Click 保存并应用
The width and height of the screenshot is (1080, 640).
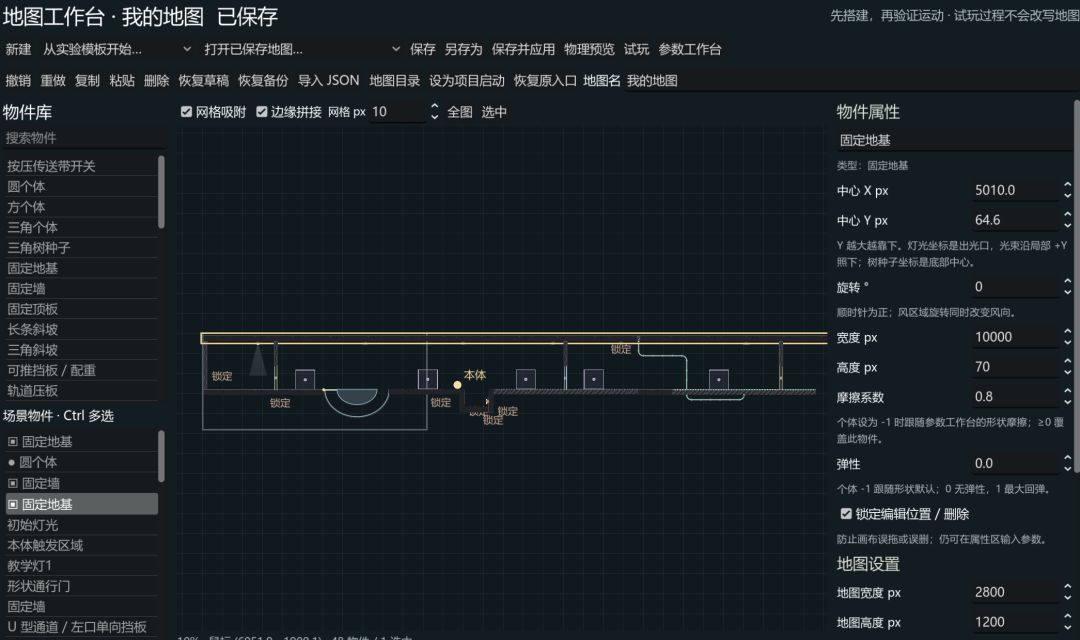(523, 50)
